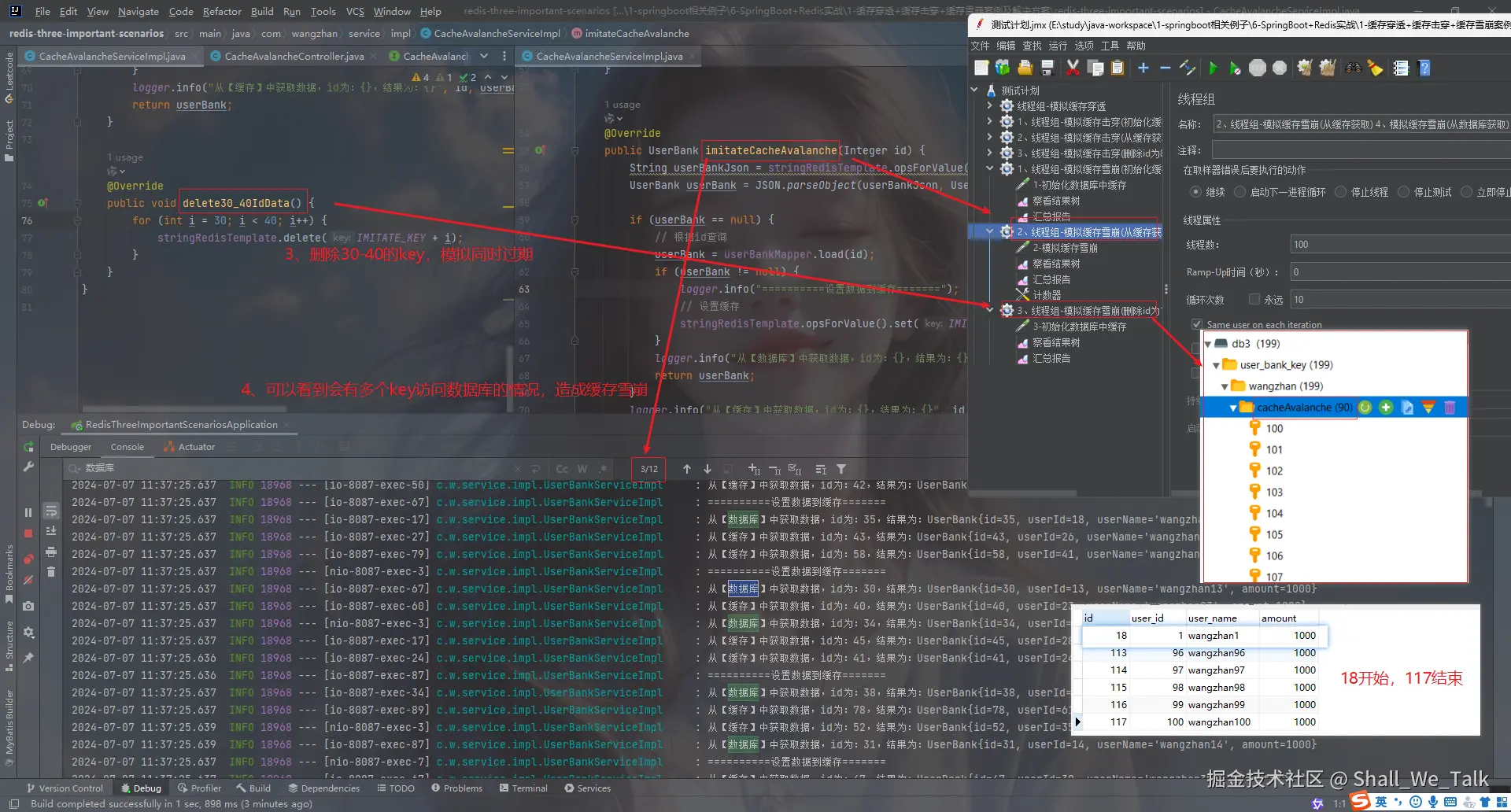Select the 继续 radio button
This screenshot has width=1511, height=812.
tap(1195, 191)
